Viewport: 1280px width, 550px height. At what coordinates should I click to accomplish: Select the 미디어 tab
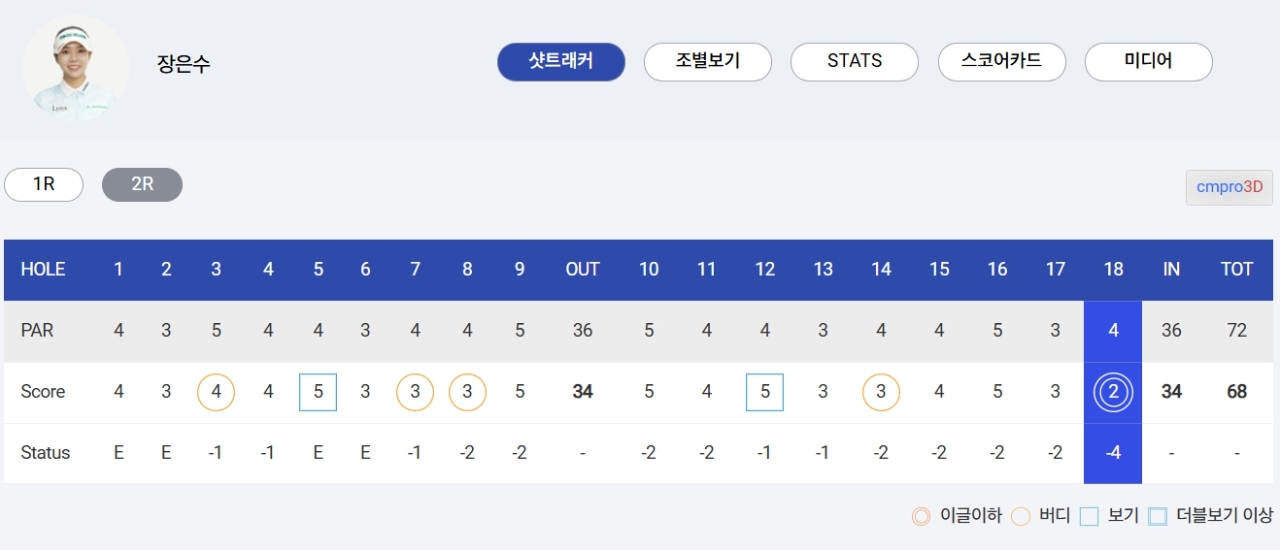[1148, 62]
